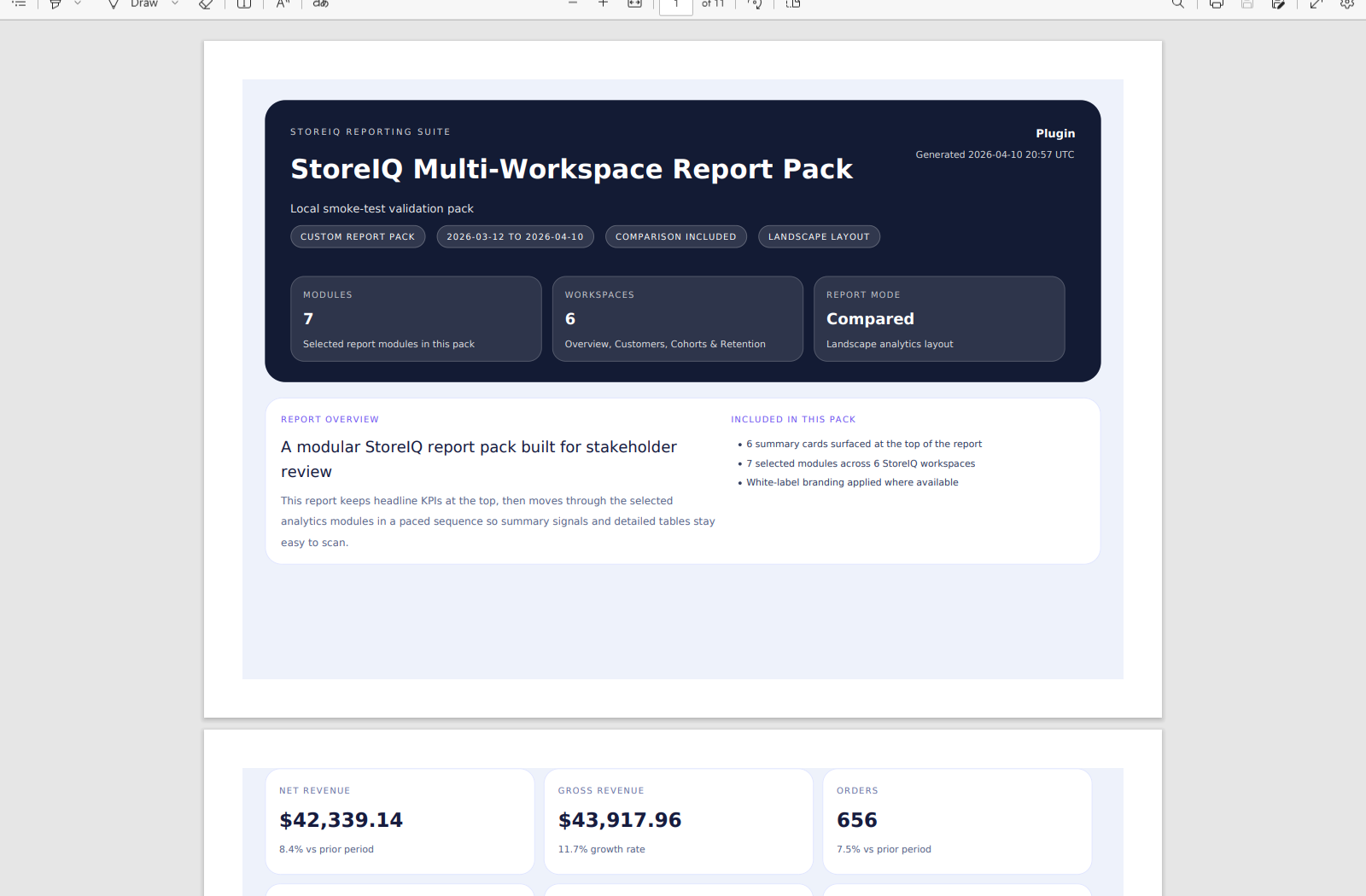Image resolution: width=1366 pixels, height=896 pixels.
Task: Open the find in document search
Action: 1178,3
